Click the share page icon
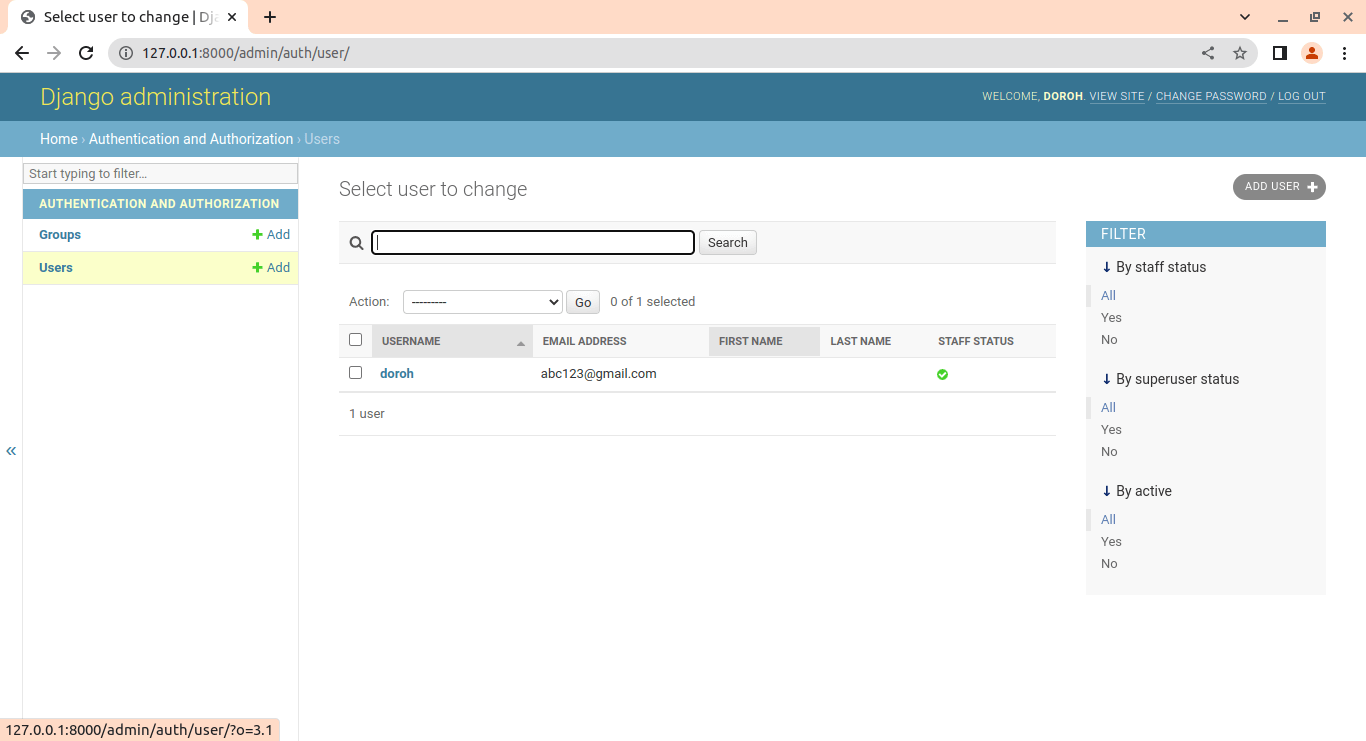This screenshot has height=741, width=1366. coord(1208,53)
